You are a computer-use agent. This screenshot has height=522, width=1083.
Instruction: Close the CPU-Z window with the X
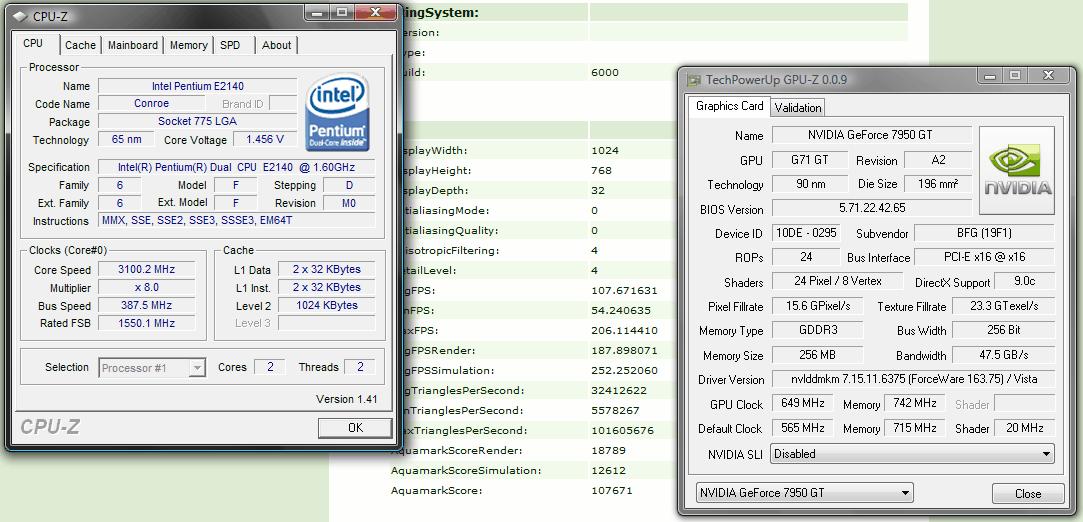(376, 12)
